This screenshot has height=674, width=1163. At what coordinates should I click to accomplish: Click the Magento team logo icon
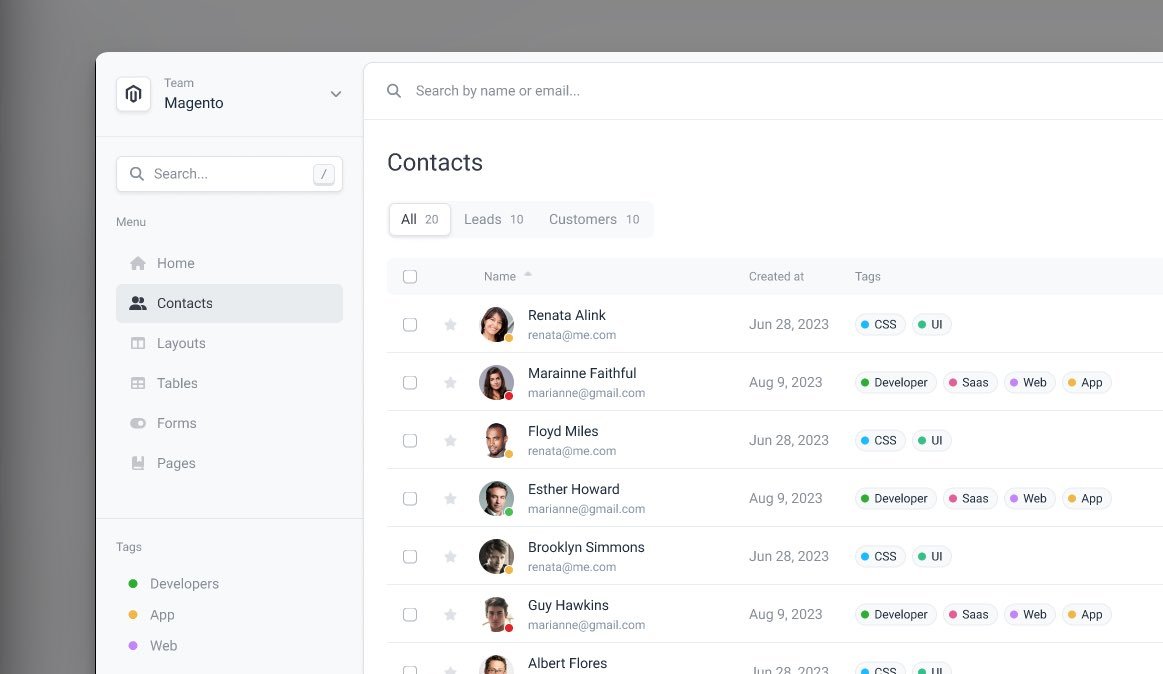click(x=133, y=94)
